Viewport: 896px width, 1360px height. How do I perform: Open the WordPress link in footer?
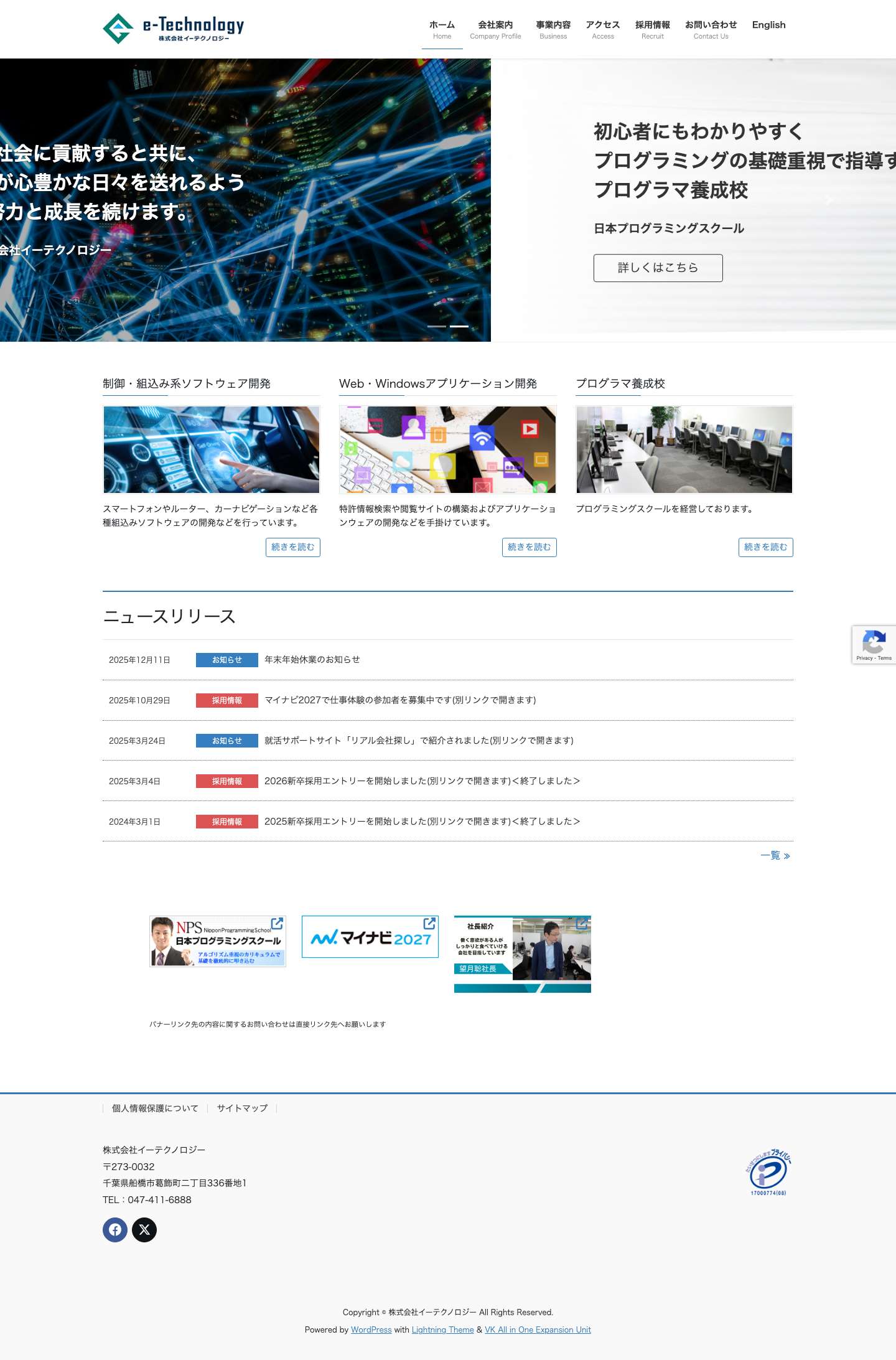point(371,1330)
